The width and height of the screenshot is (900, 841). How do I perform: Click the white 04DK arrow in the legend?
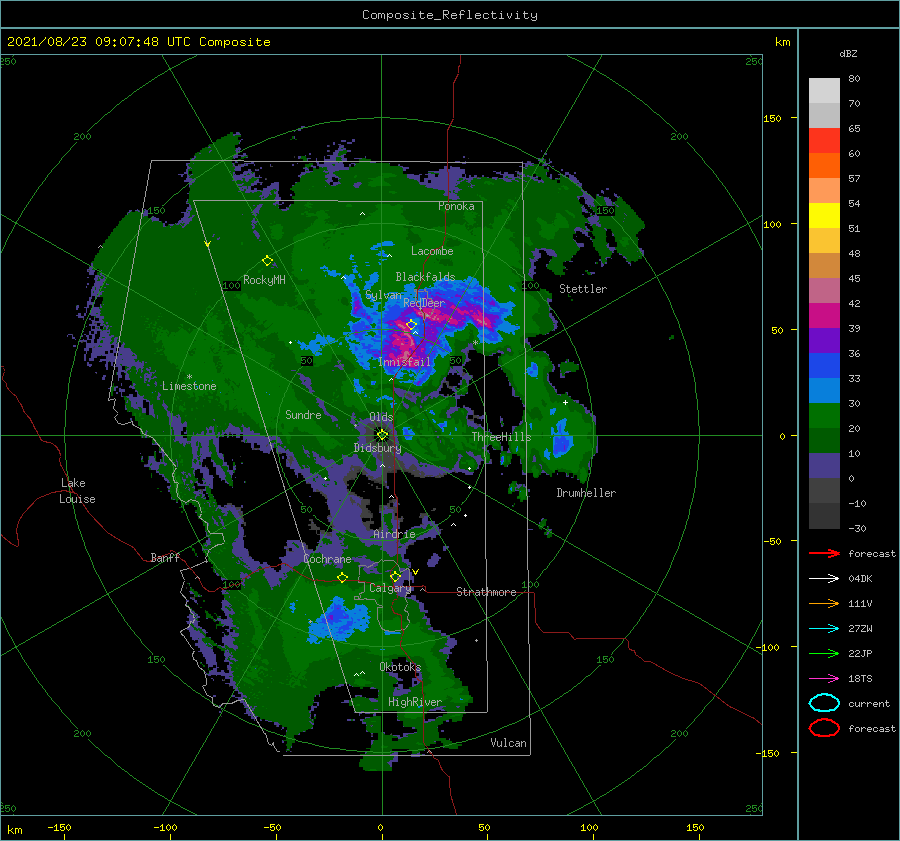point(824,578)
